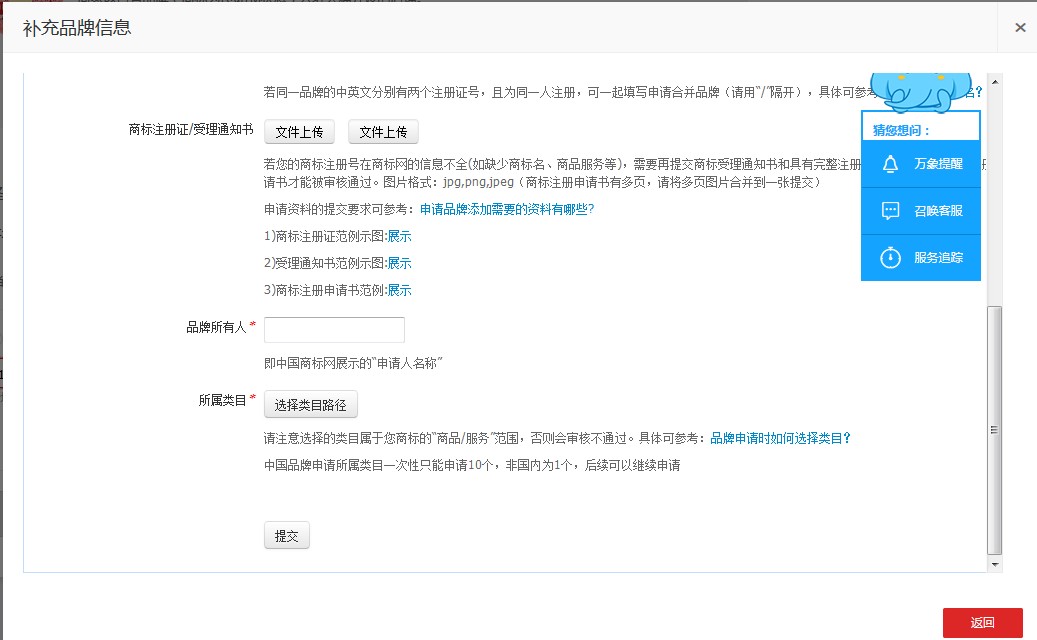Click the vertical scrollbar thumb
Screen dimensions: 1037x640
pos(994,430)
